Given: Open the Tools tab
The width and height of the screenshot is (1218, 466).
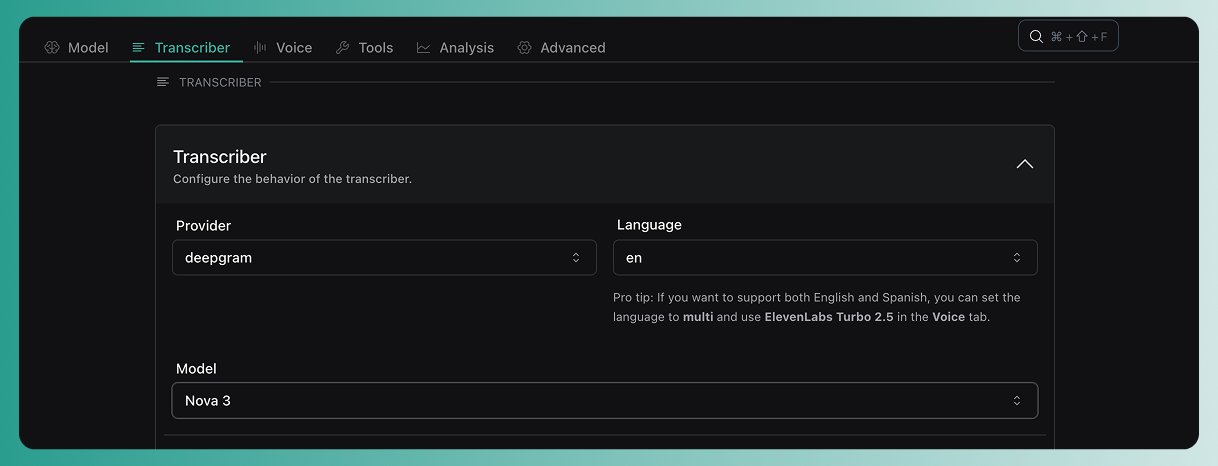Looking at the screenshot, I should tap(376, 48).
